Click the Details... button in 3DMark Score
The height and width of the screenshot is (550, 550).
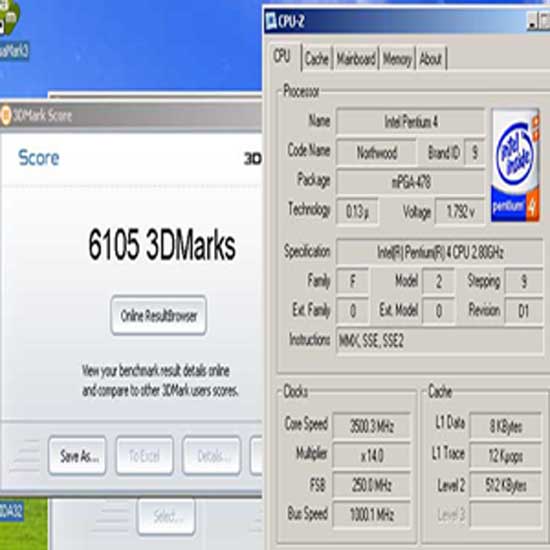[212, 456]
